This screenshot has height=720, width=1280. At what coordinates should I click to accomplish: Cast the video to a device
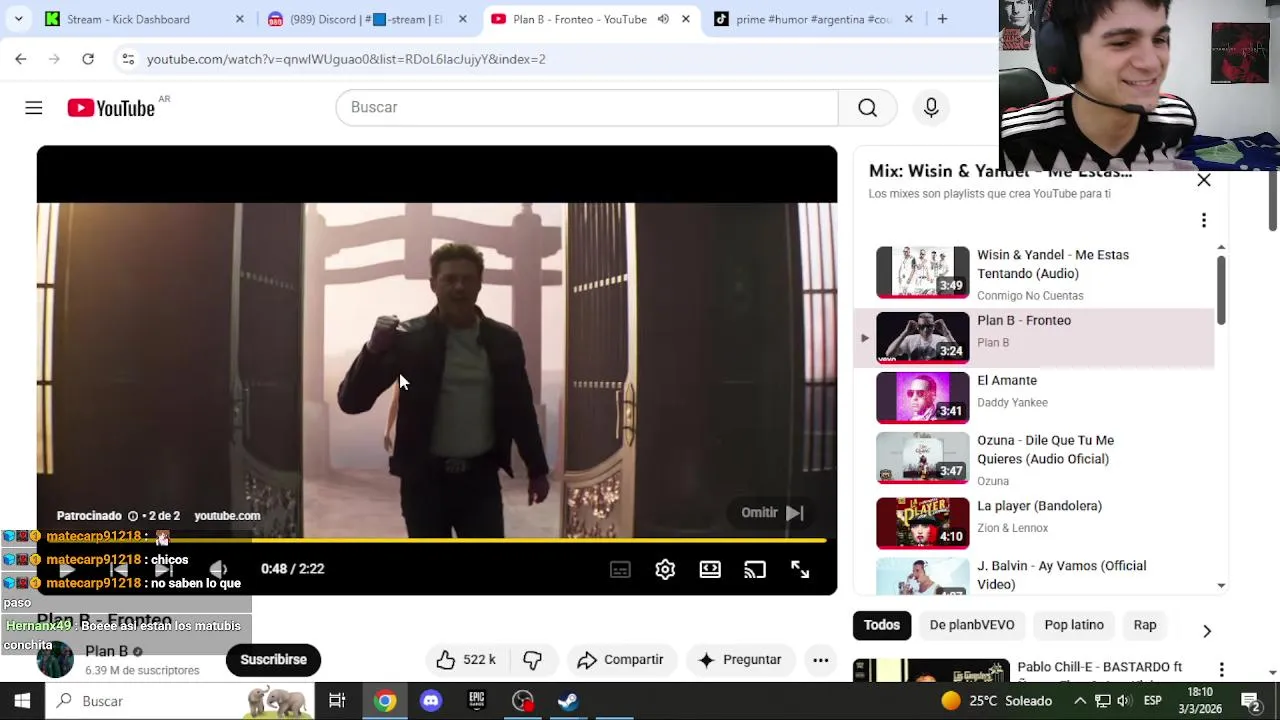pos(755,569)
